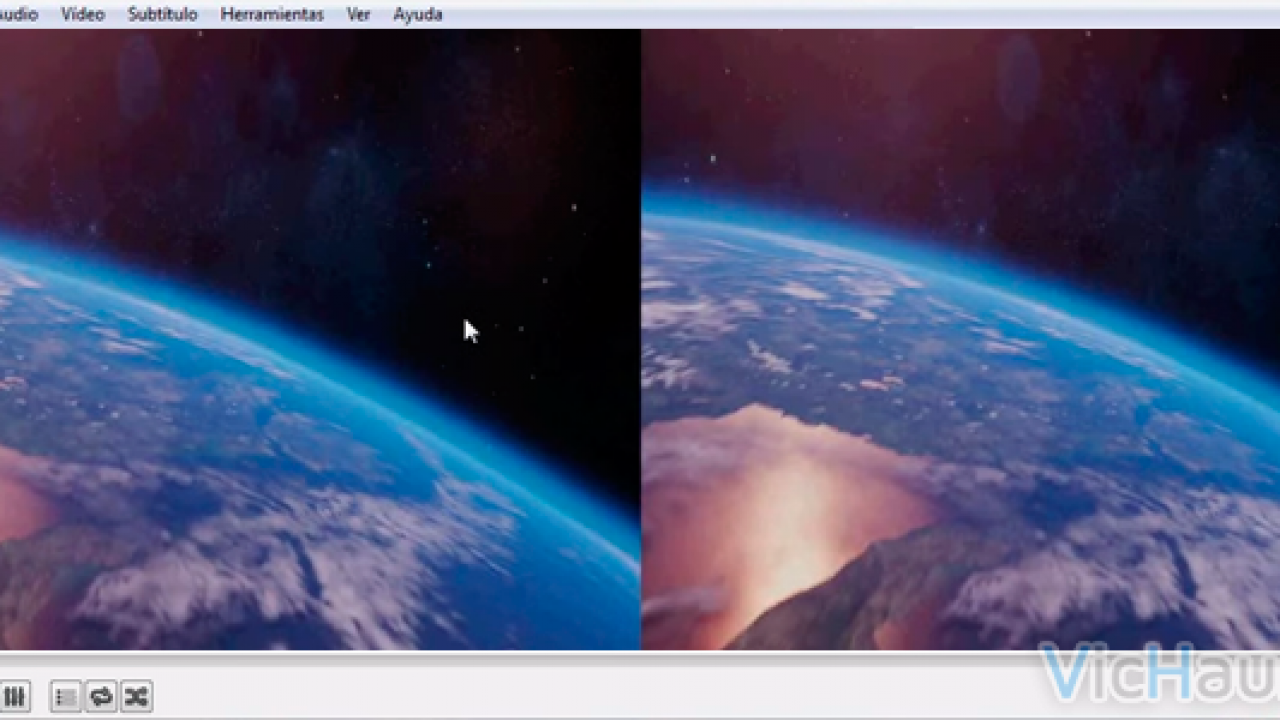
Task: Open the Ayuda menu
Action: click(418, 14)
